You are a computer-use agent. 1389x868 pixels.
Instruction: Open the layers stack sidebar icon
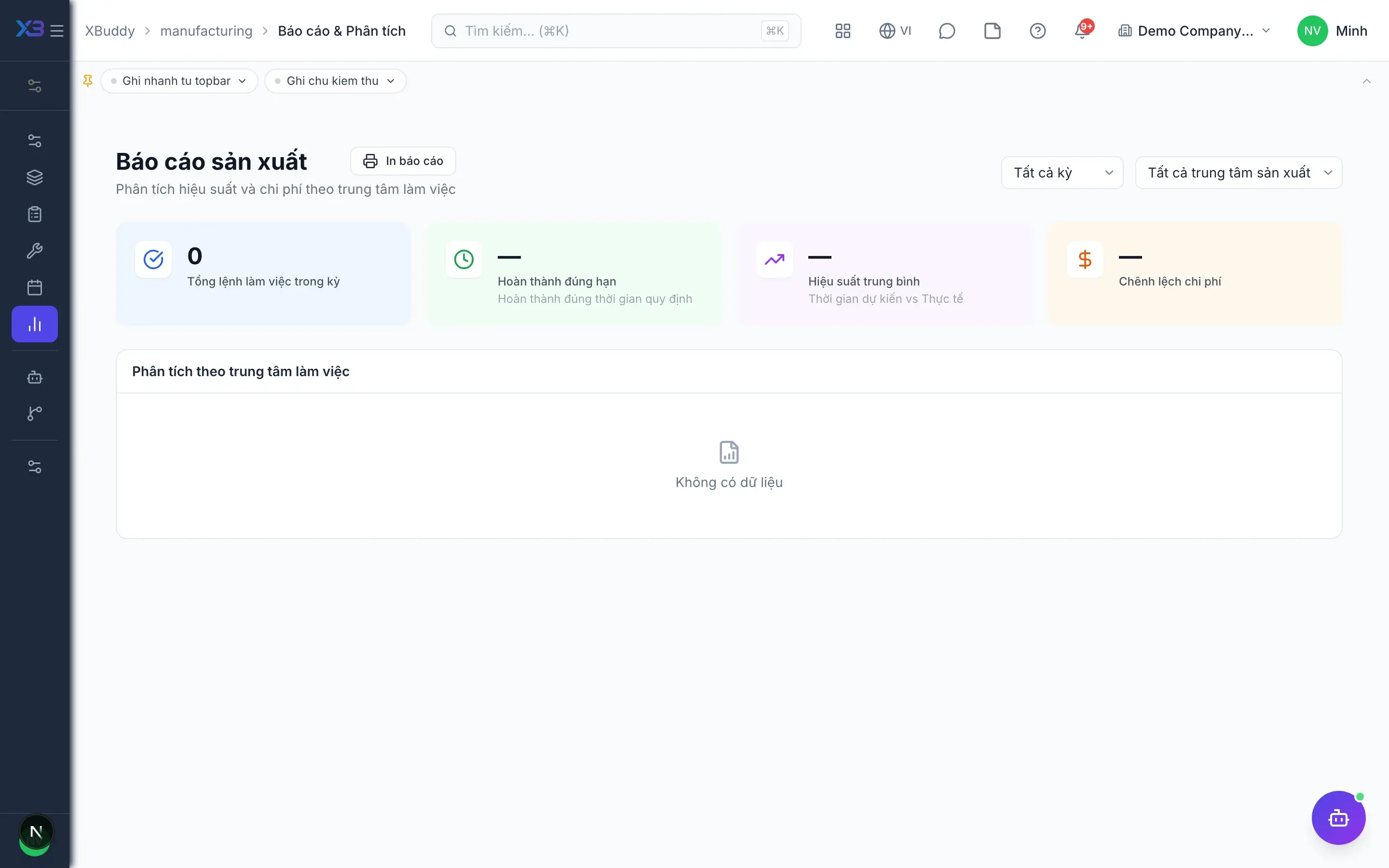point(34,177)
